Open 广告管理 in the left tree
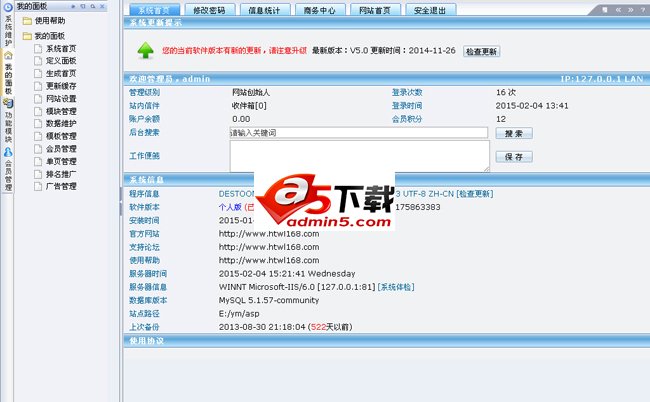The width and height of the screenshot is (650, 402). pos(61,186)
